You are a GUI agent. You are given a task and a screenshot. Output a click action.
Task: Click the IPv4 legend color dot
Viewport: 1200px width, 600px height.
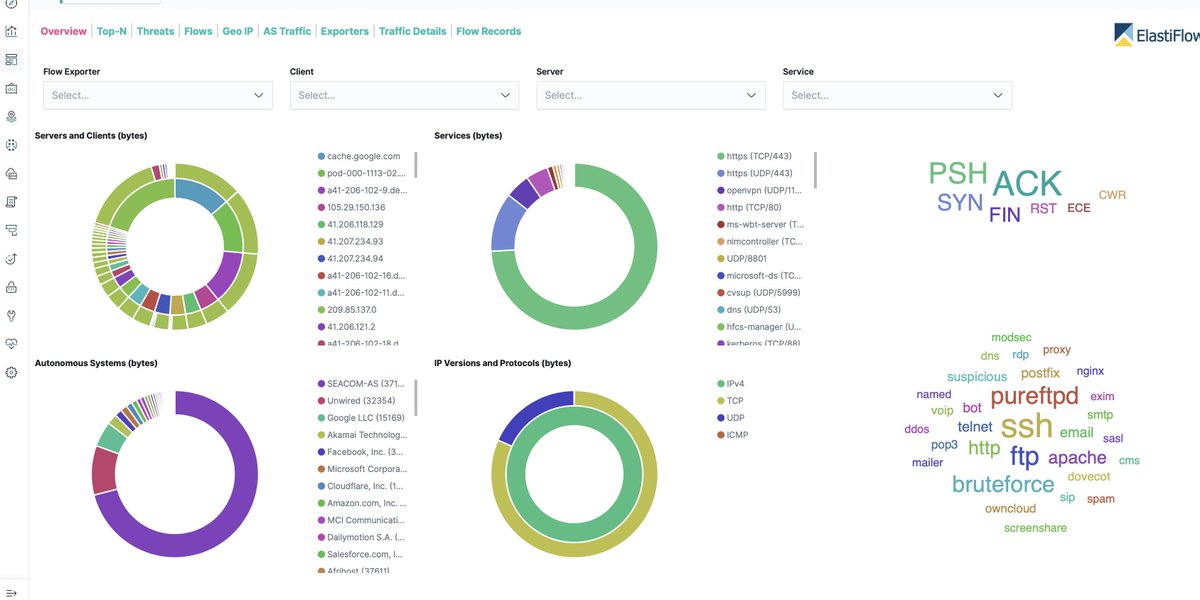point(720,384)
